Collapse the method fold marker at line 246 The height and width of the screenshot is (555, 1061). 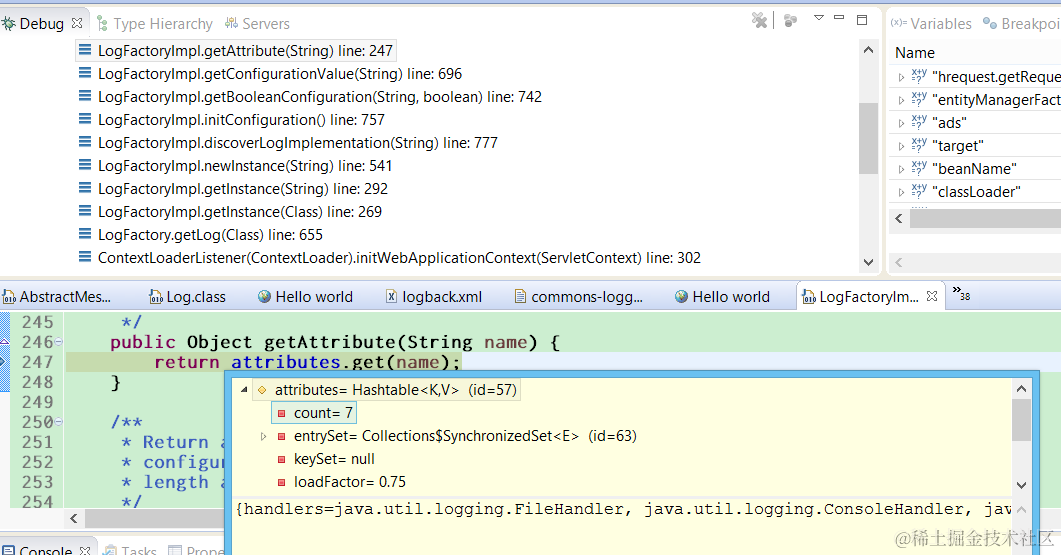click(x=58, y=342)
